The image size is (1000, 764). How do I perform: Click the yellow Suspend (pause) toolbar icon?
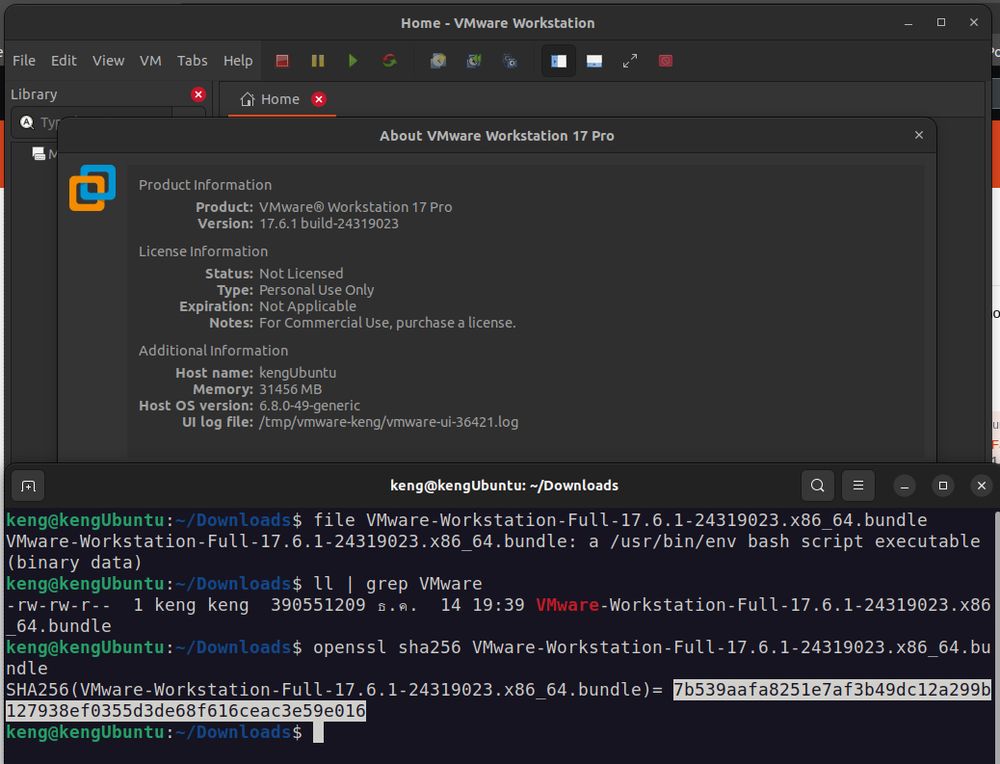tap(318, 61)
